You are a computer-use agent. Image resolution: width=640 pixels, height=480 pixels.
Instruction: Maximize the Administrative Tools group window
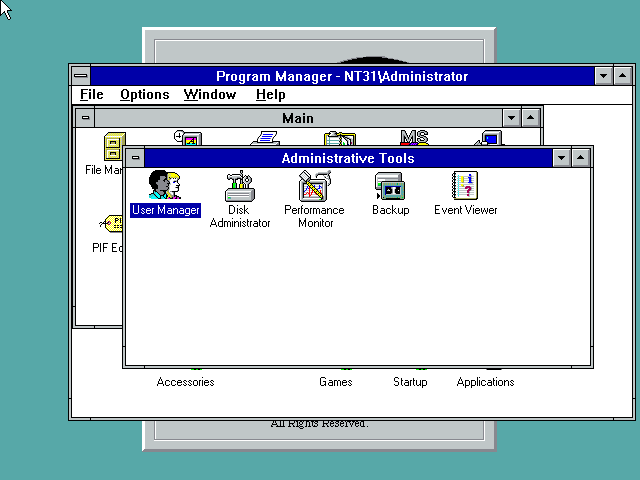coord(580,158)
